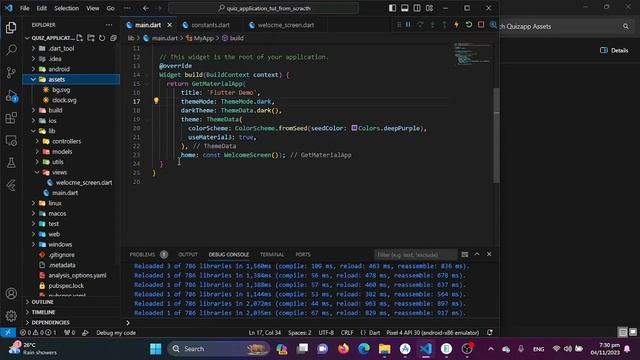Click Ln 17, Col 34 status item
This screenshot has height=360, width=640.
[x=264, y=333]
